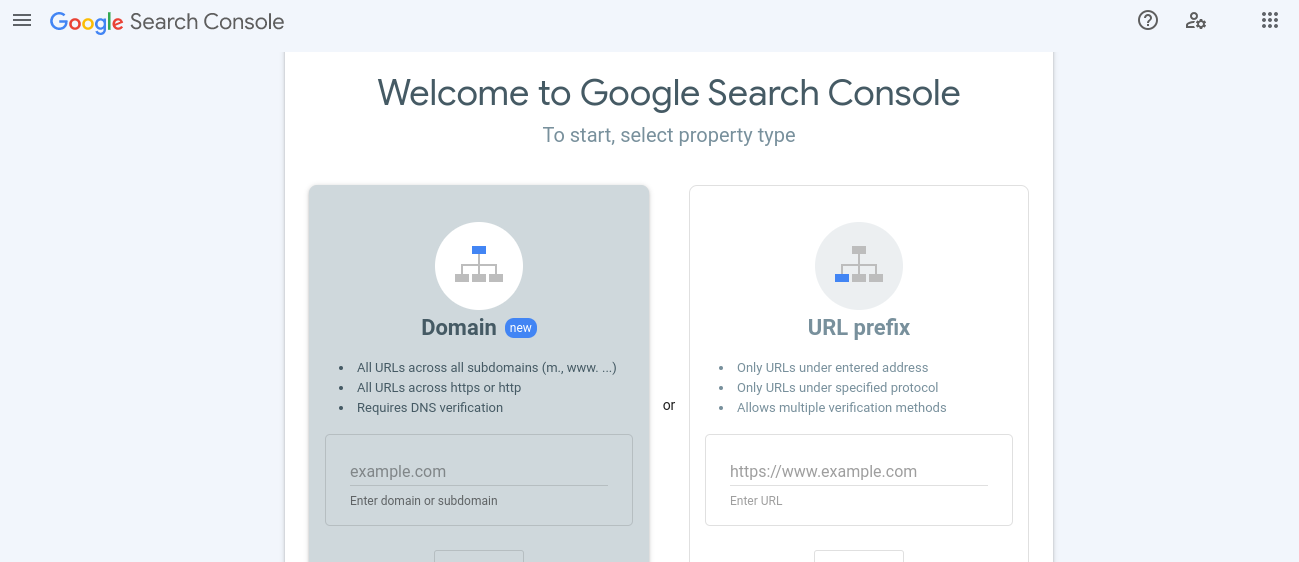Click the URL prefix sitemap icon
Screen dimensions: 1299x562
click(x=859, y=266)
